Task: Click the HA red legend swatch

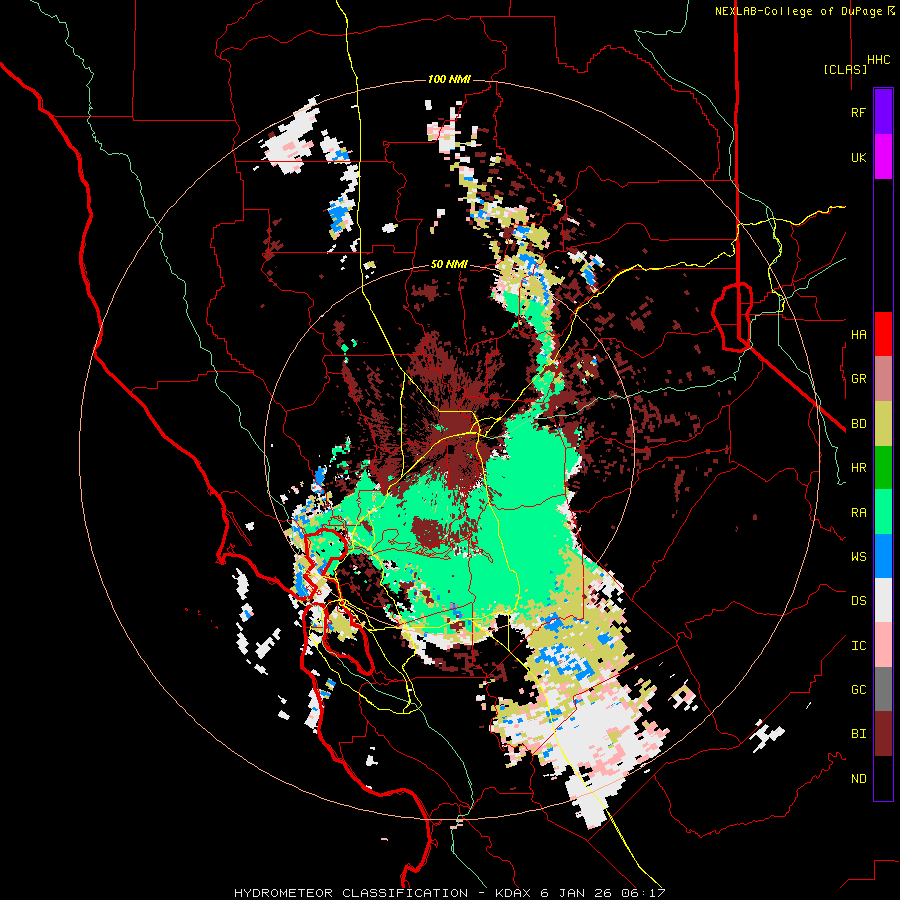Action: point(883,334)
